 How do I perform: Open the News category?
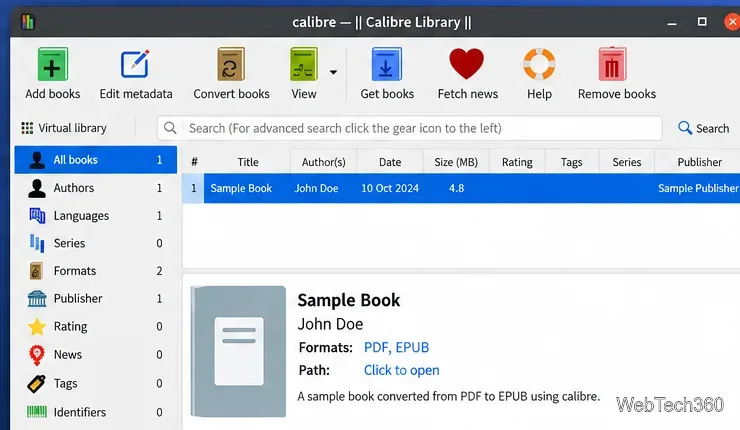click(96, 354)
